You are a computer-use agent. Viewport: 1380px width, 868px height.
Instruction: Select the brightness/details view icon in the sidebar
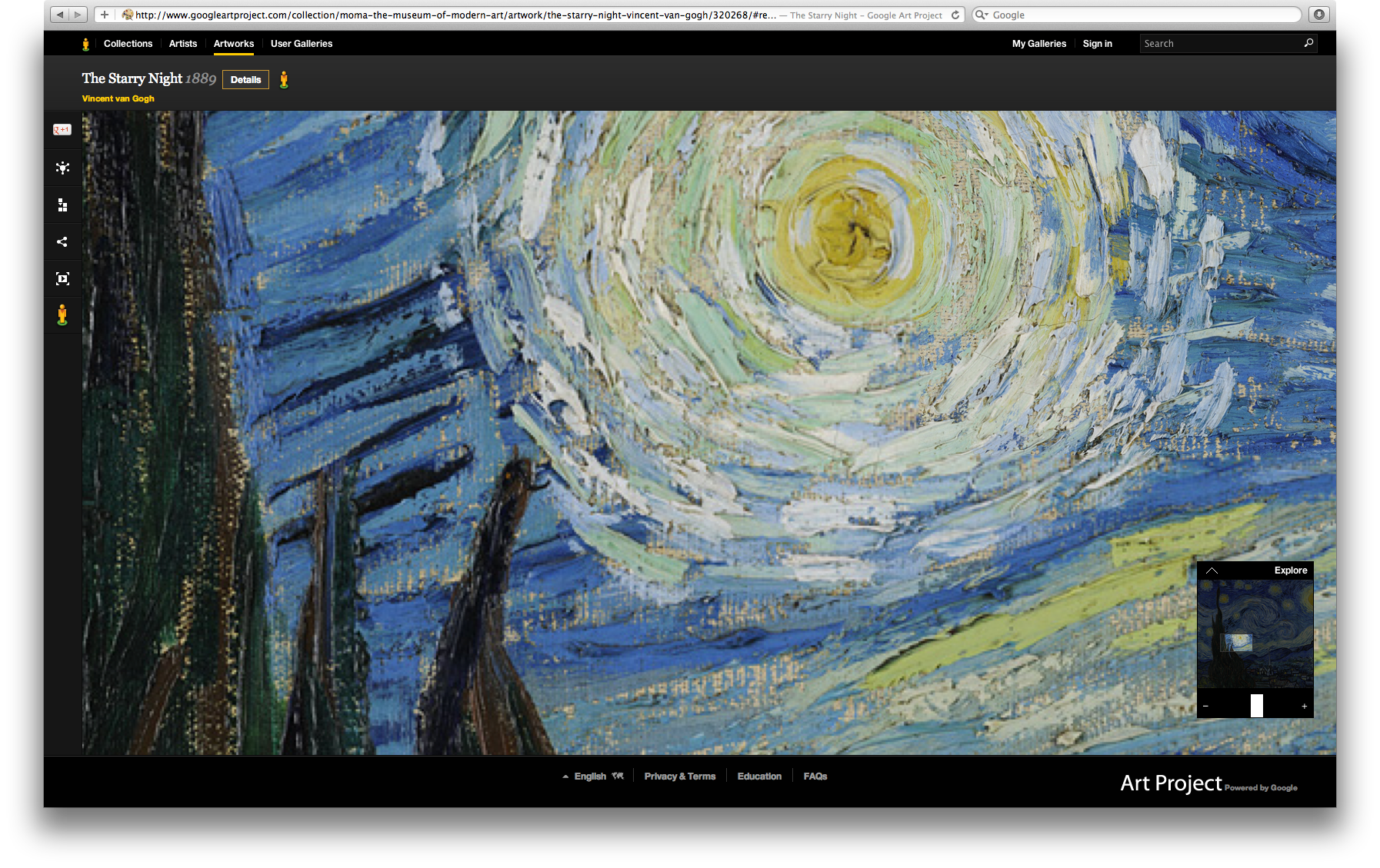coord(62,168)
